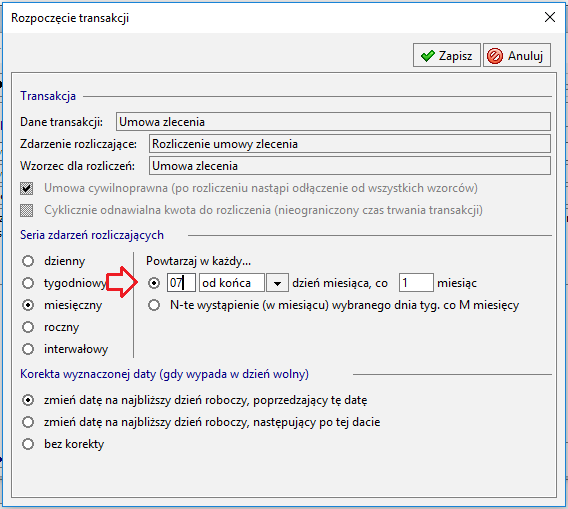Click the Transakcja section heading
The width and height of the screenshot is (568, 509).
coord(48,96)
